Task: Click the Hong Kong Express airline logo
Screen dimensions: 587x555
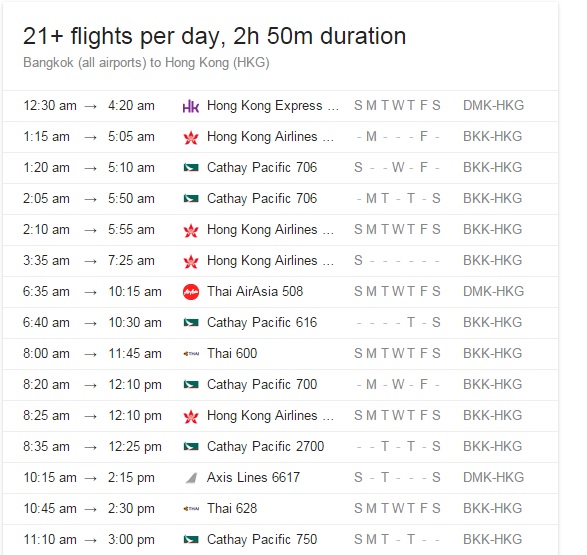Action: [x=191, y=106]
